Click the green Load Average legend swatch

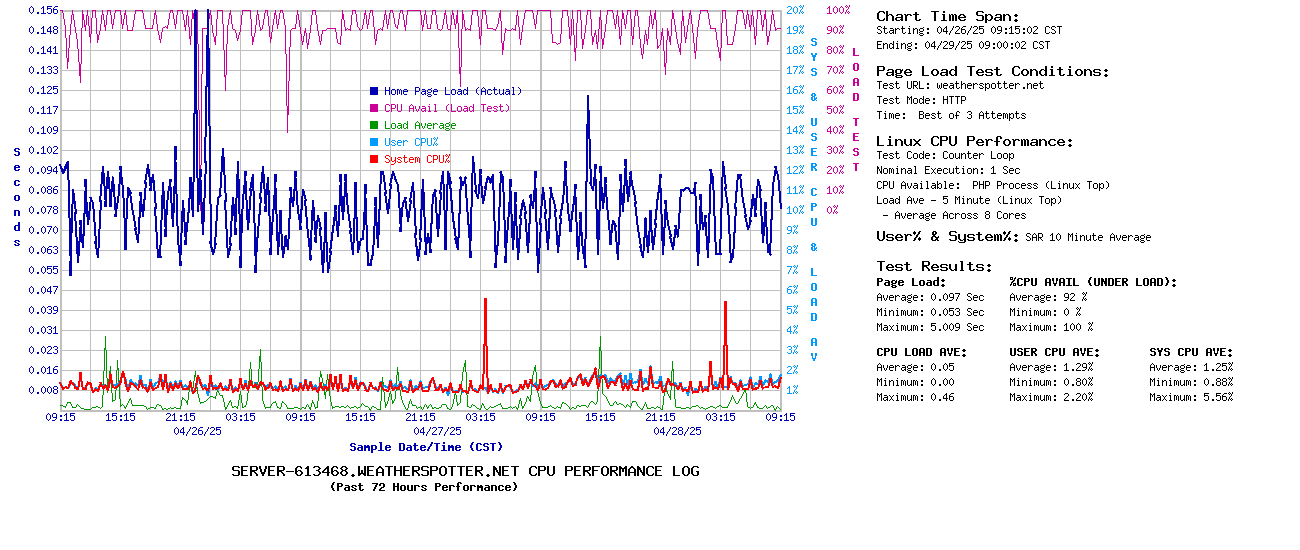tap(374, 125)
